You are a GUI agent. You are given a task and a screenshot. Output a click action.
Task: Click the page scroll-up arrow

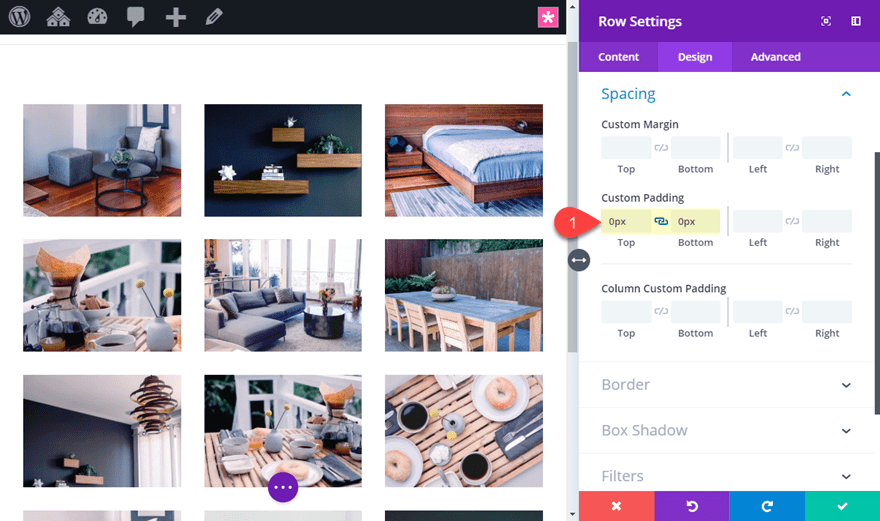coord(572,7)
